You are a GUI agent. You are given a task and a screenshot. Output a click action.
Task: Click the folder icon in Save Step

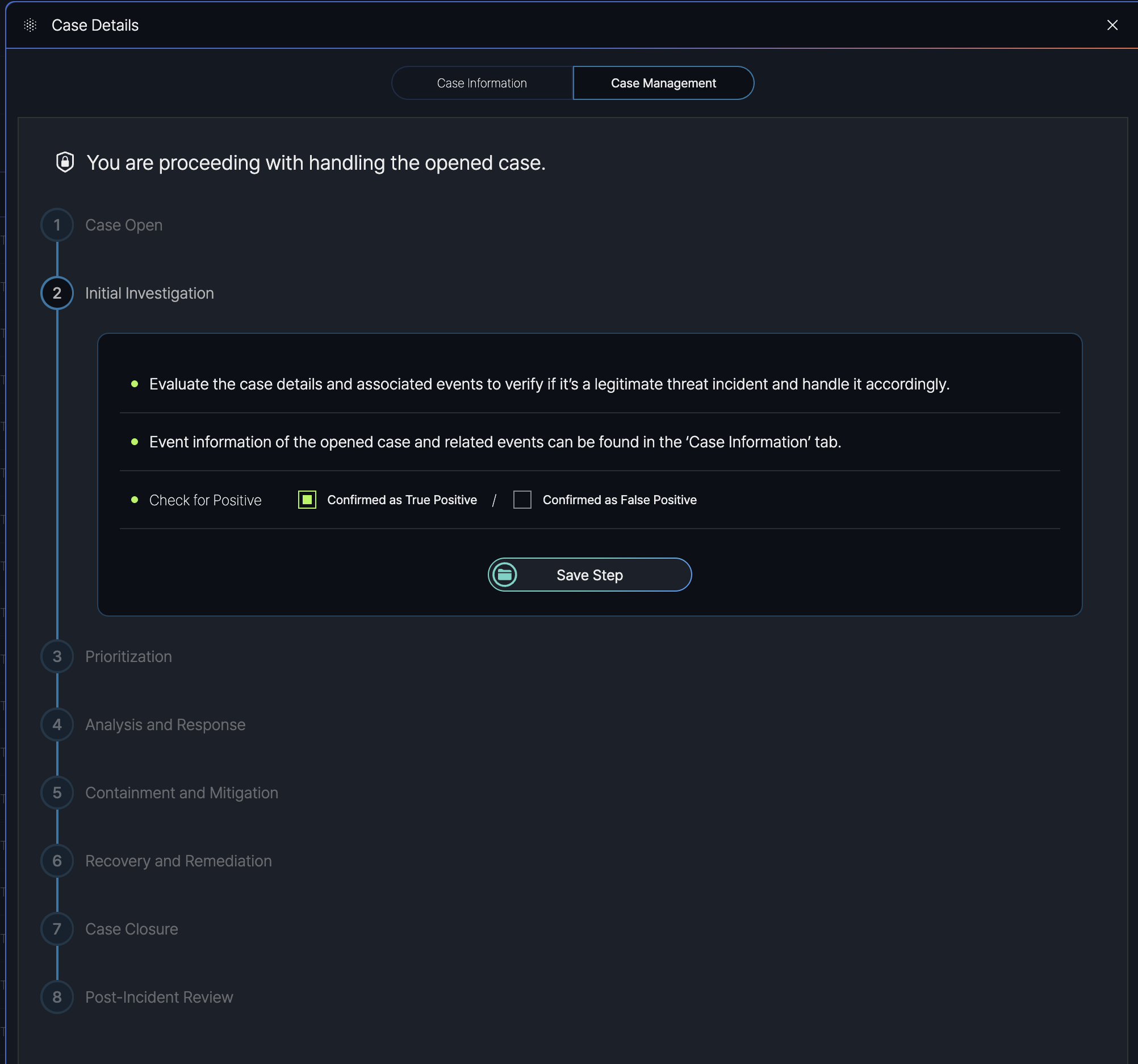(x=505, y=575)
